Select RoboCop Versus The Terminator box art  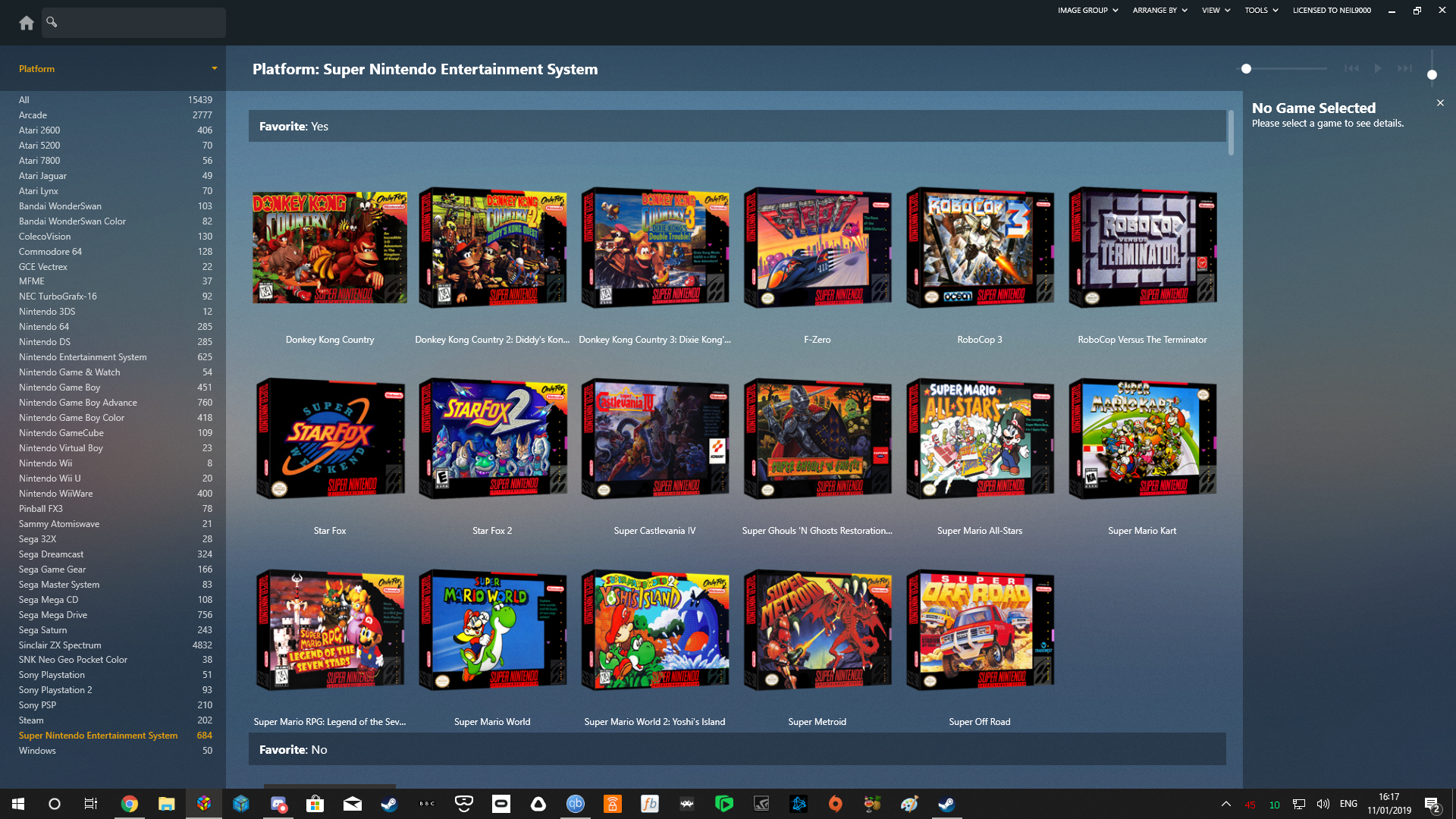click(1142, 247)
